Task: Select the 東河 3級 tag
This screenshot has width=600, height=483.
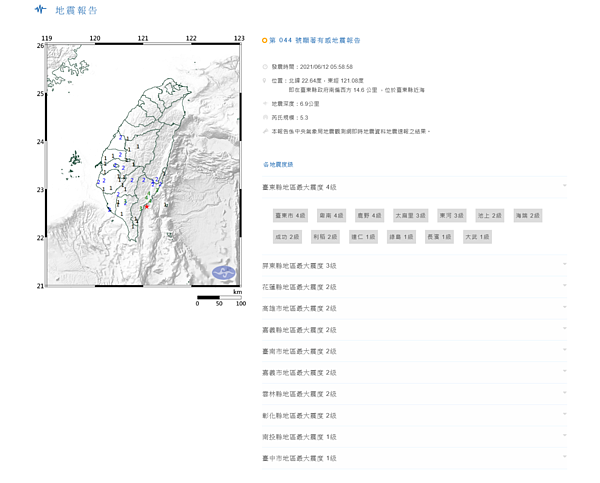Action: 452,215
